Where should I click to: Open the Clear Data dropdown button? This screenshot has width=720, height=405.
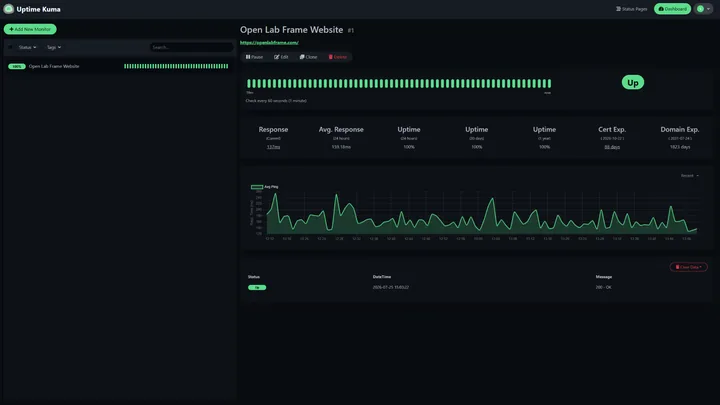click(688, 267)
